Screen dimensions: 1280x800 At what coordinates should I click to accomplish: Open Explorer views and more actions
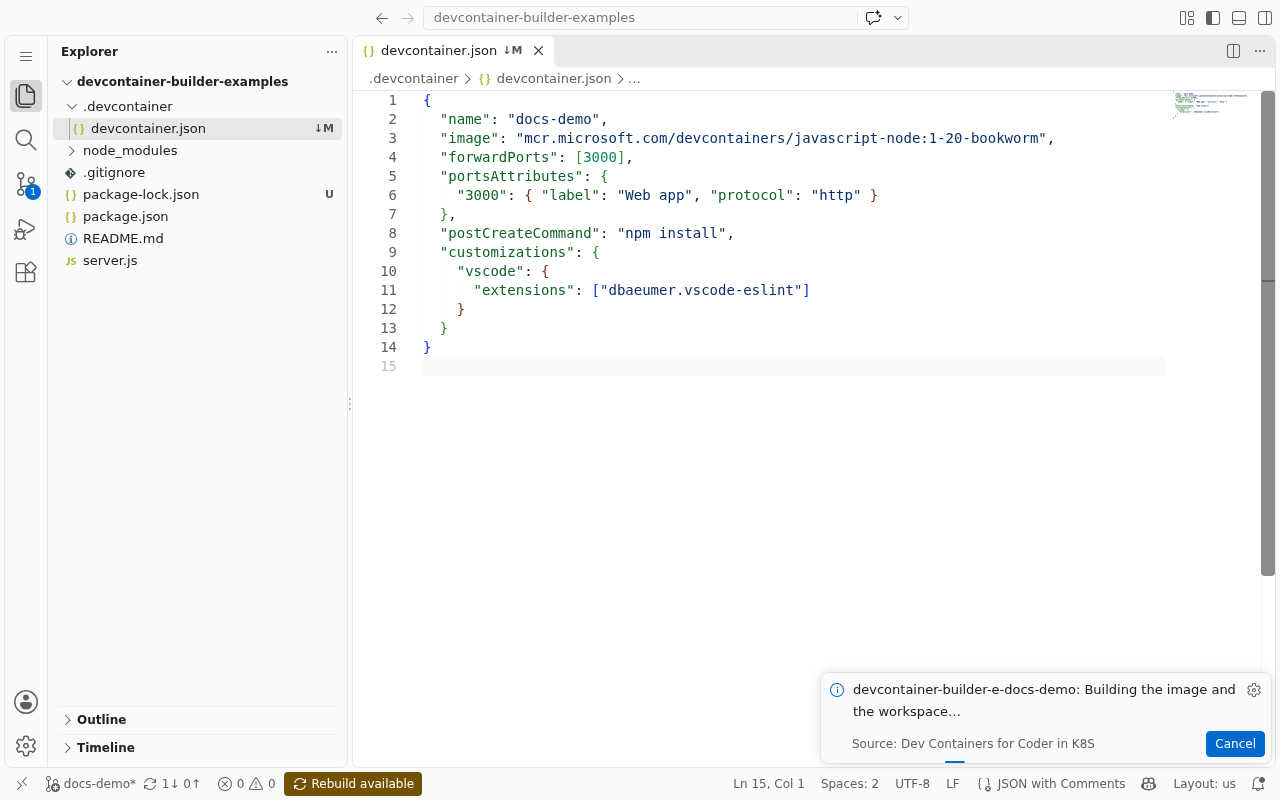click(332, 52)
